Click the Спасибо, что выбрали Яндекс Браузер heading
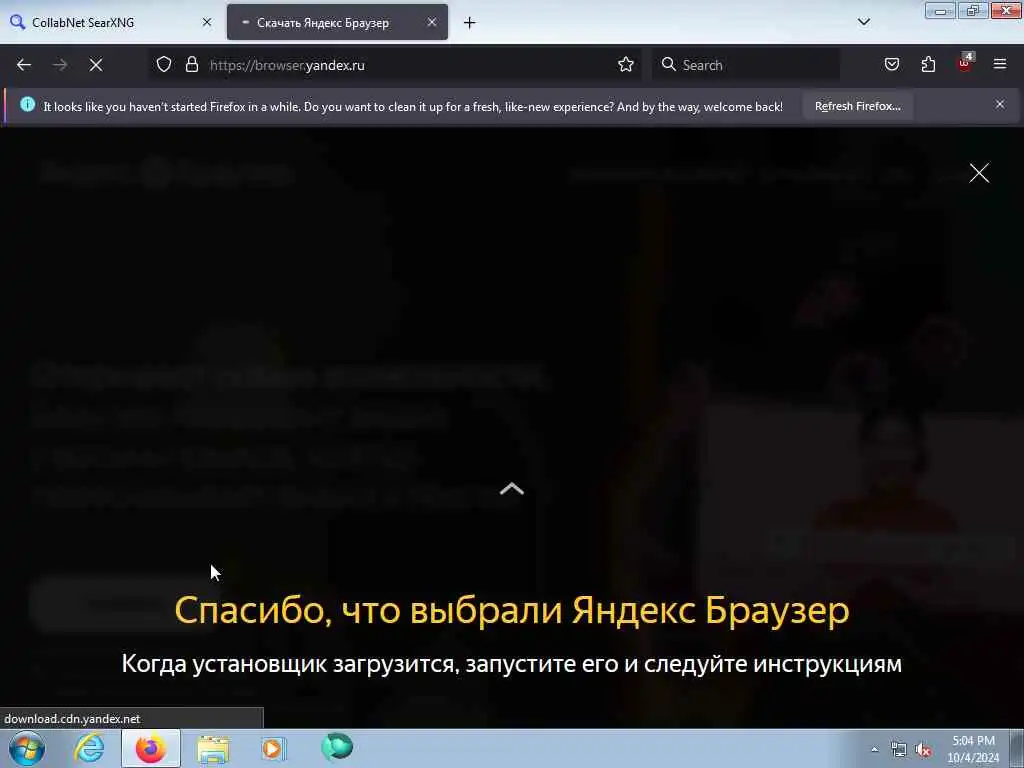This screenshot has height=768, width=1024. click(512, 611)
